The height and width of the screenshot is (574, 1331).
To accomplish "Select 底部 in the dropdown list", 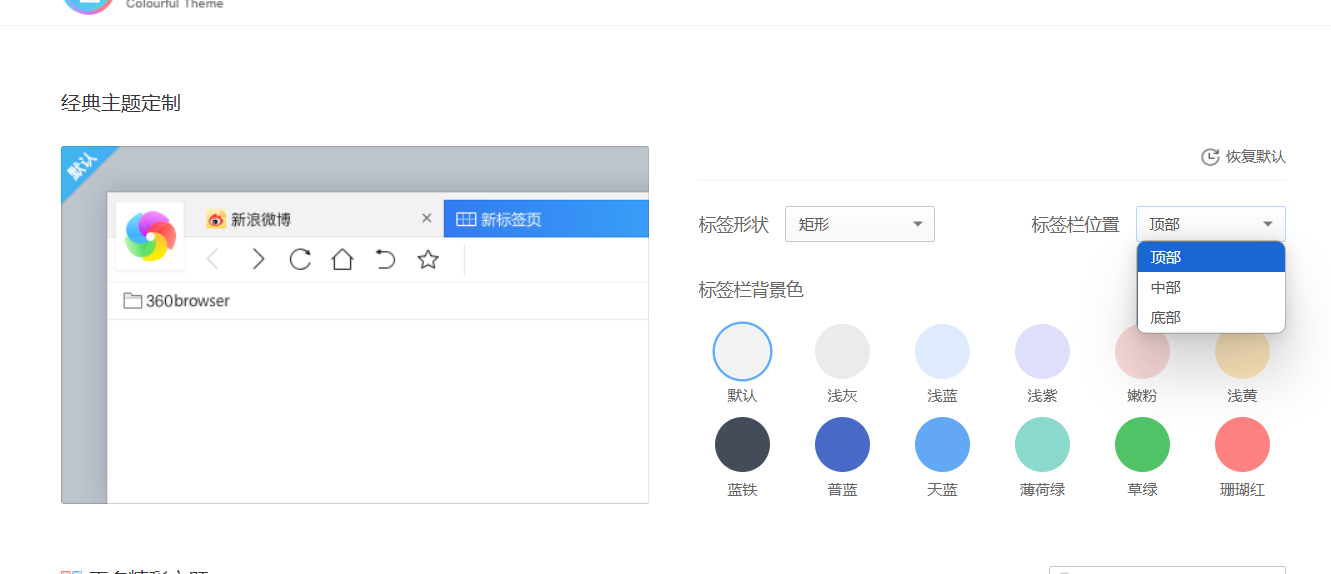I will coord(1211,317).
